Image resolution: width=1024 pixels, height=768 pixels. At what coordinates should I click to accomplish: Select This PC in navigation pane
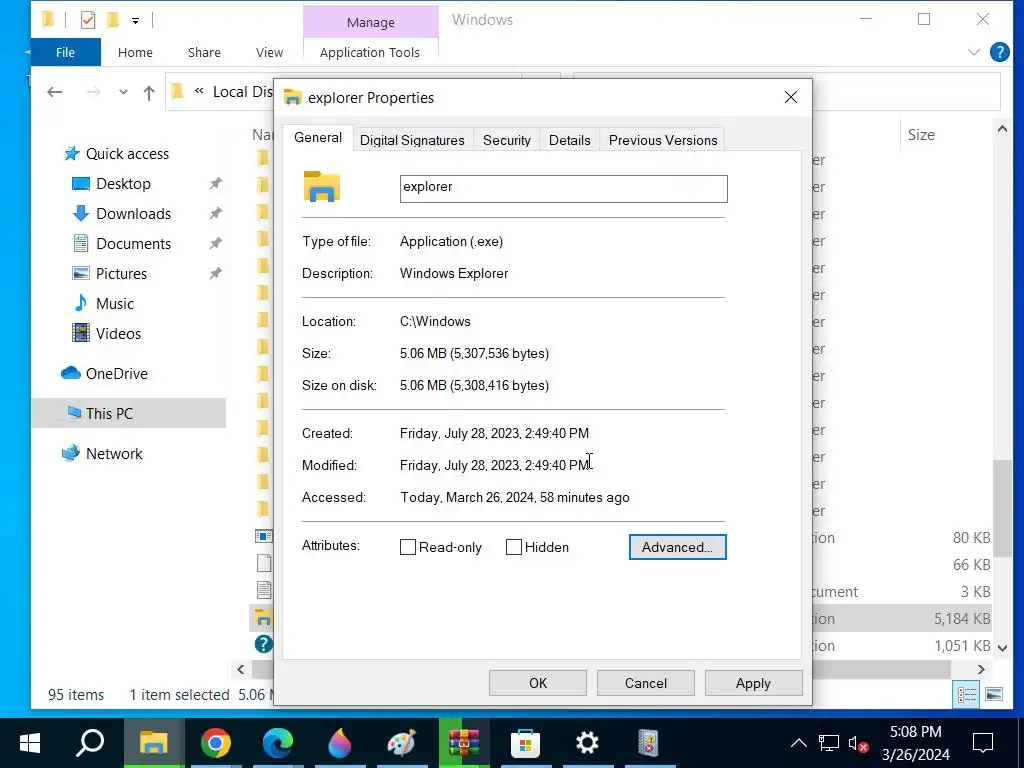[x=129, y=413]
